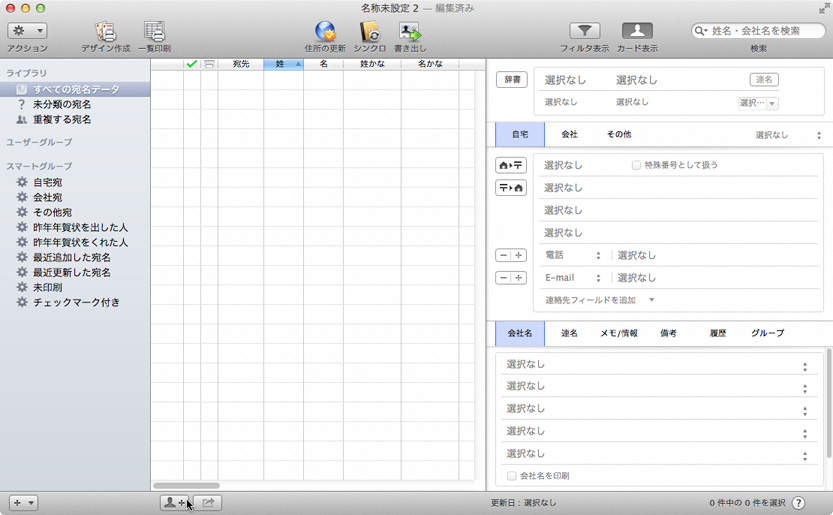Start シンクロ sync from toolbar

click(x=369, y=32)
